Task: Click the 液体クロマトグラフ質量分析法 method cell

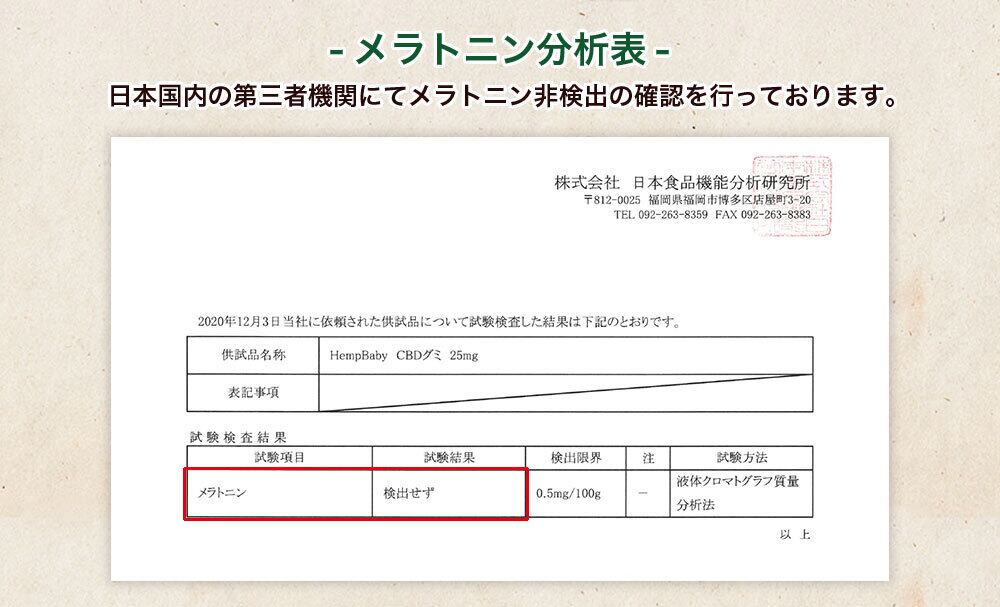Action: click(x=742, y=494)
